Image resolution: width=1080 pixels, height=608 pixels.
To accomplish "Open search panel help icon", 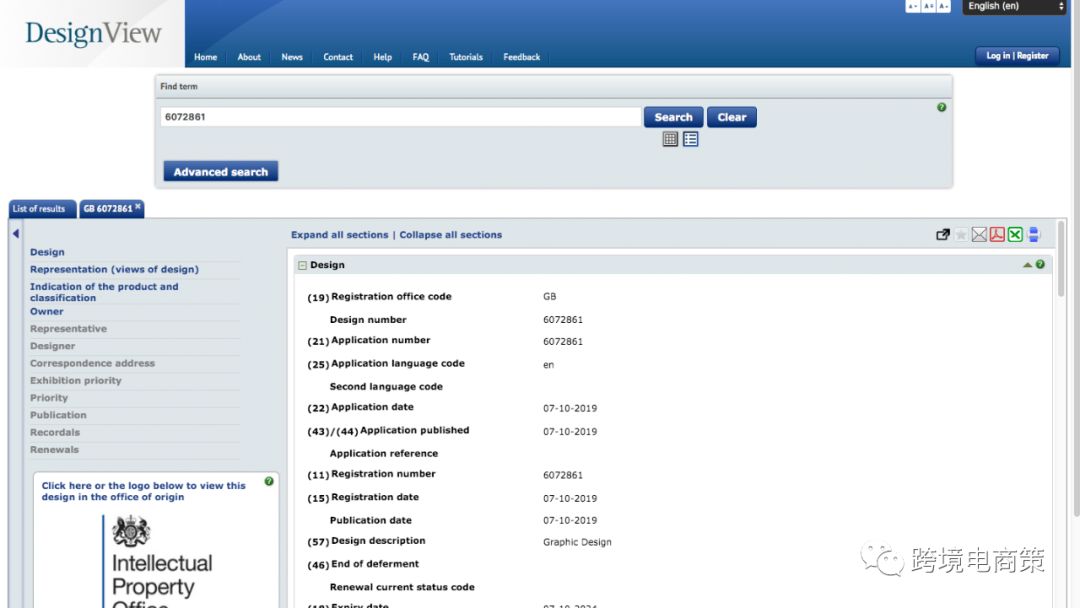I will 942,107.
